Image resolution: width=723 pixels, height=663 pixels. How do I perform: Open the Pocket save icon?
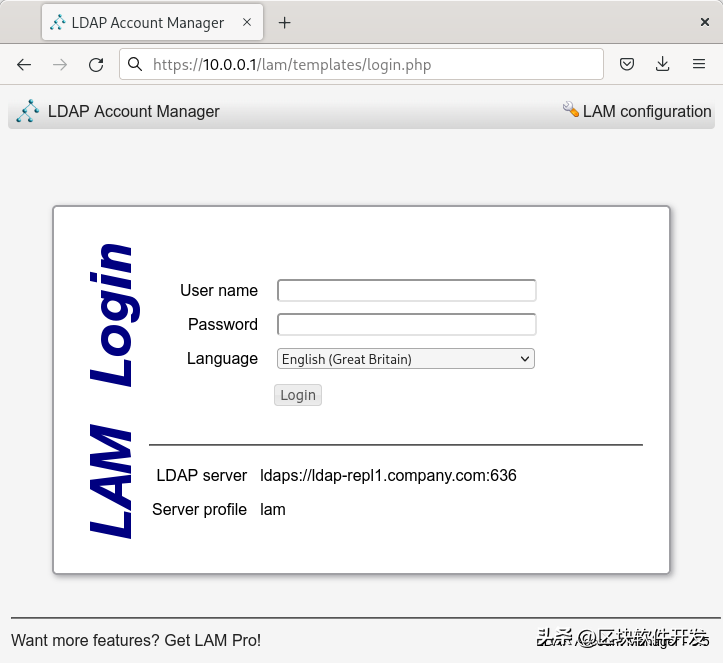tap(627, 64)
